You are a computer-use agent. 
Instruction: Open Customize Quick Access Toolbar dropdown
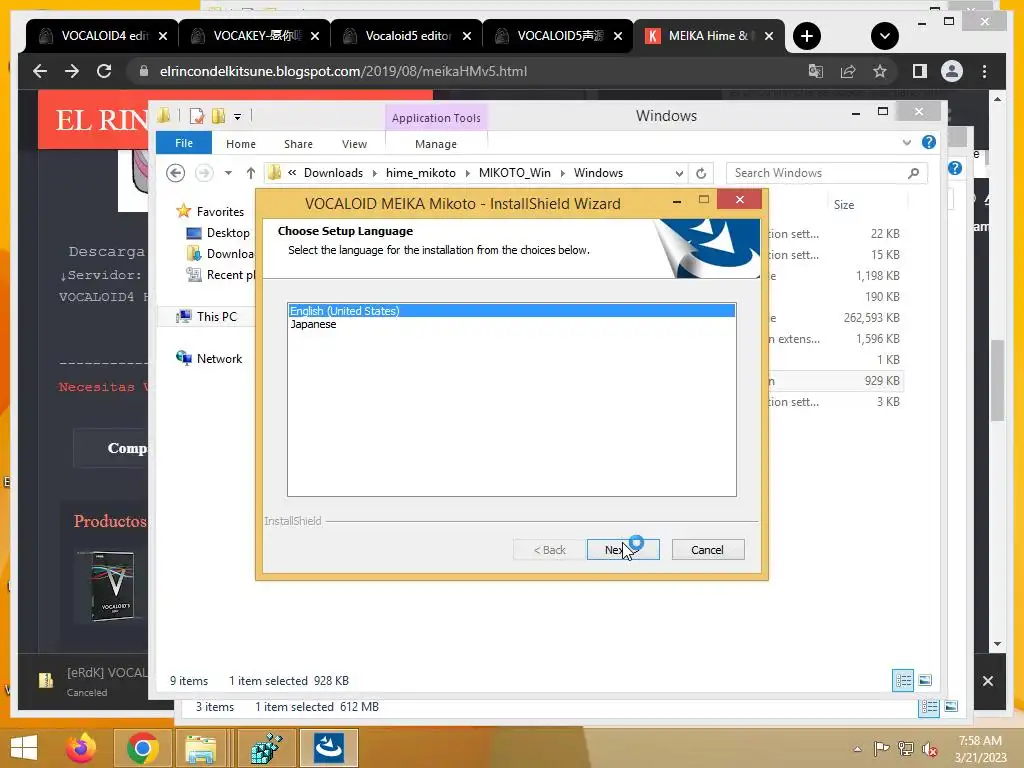tap(237, 117)
